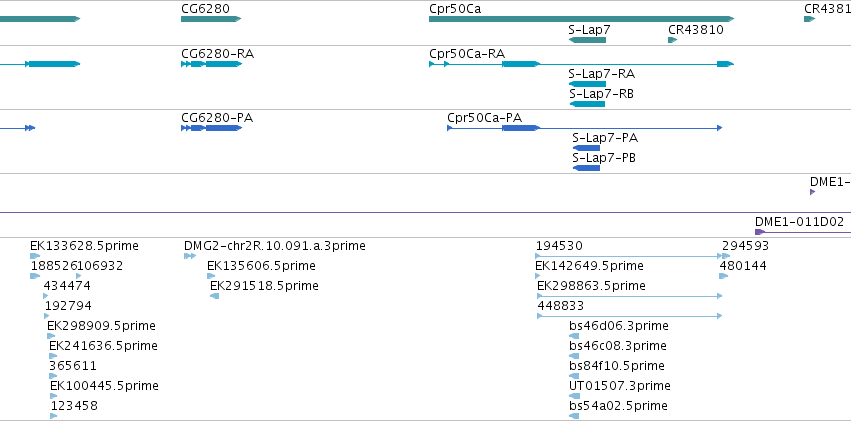Click EST label EK241636.5prime
This screenshot has height=421, width=851.
103,346
